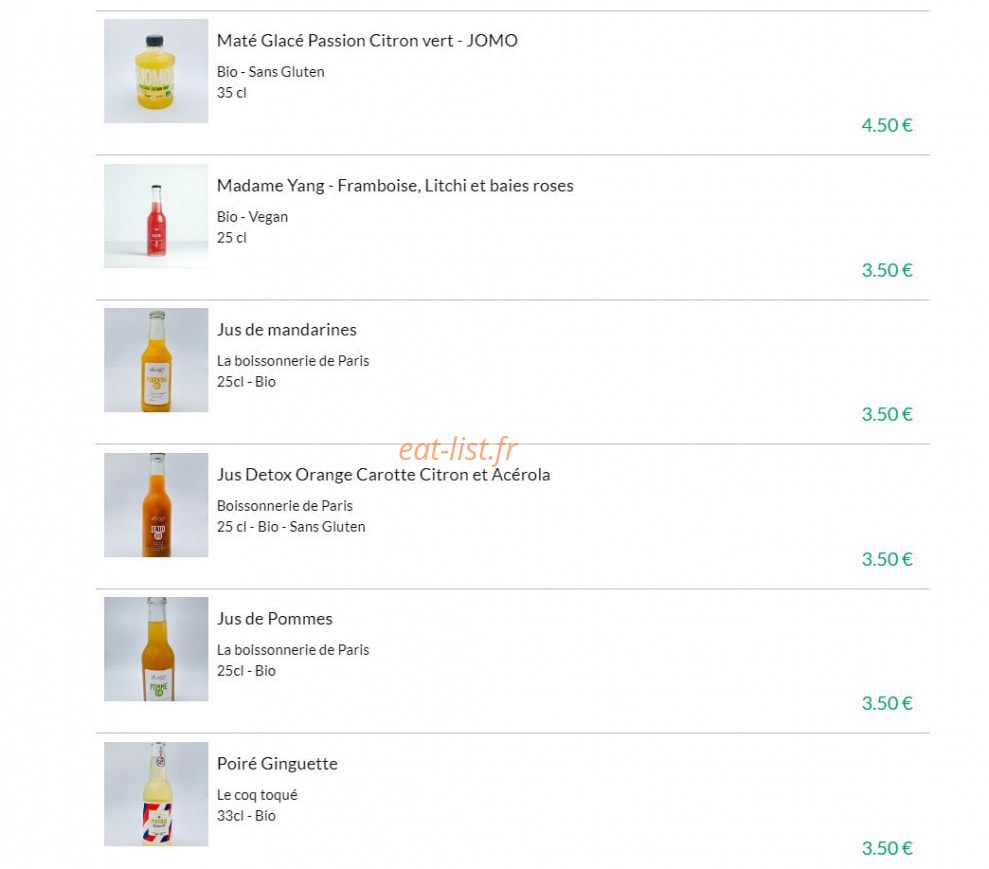Click the eat-list.fr watermark text
989x869 pixels.
pos(458,449)
